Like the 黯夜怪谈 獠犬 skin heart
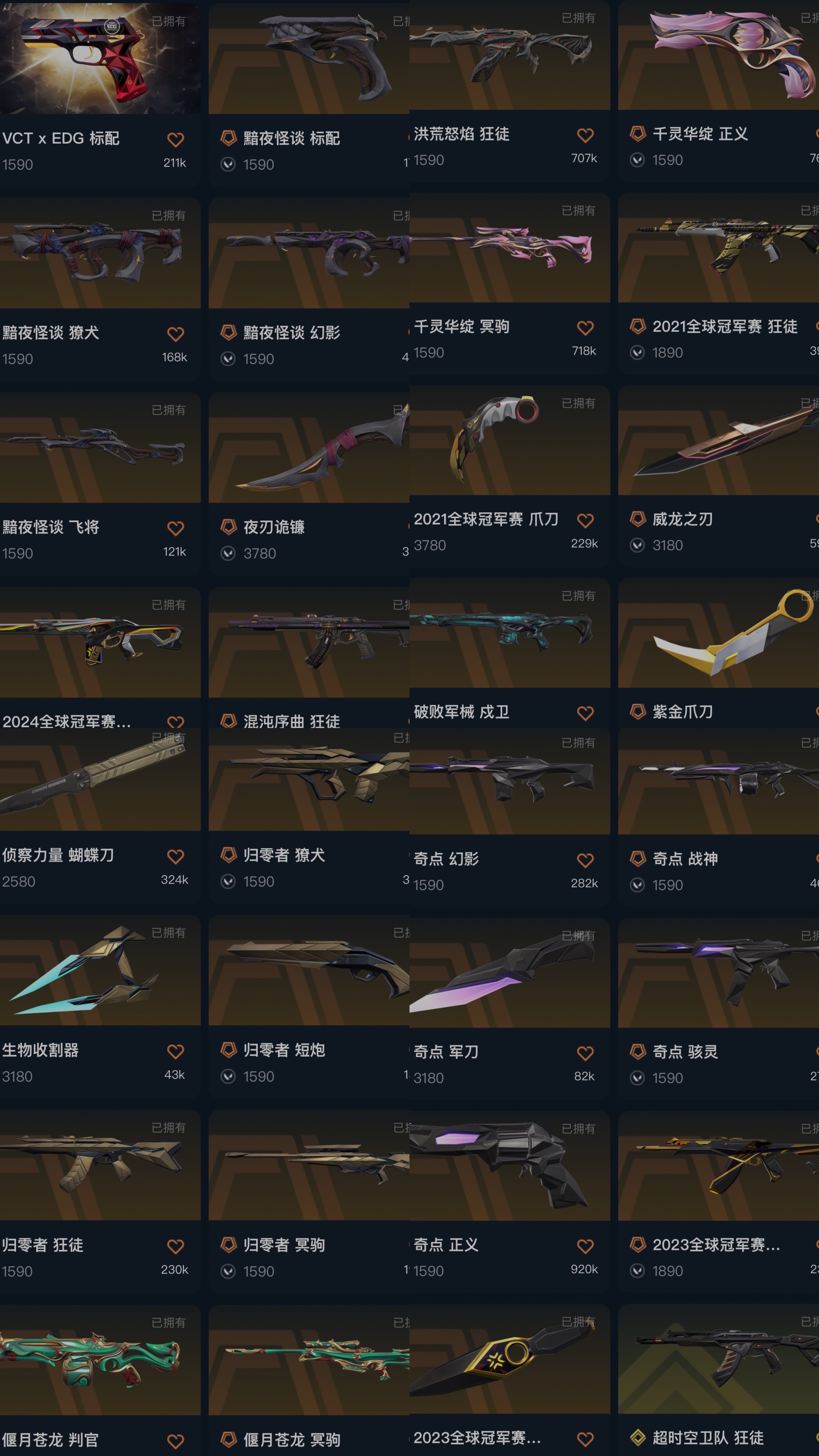The image size is (819, 1456). click(175, 334)
